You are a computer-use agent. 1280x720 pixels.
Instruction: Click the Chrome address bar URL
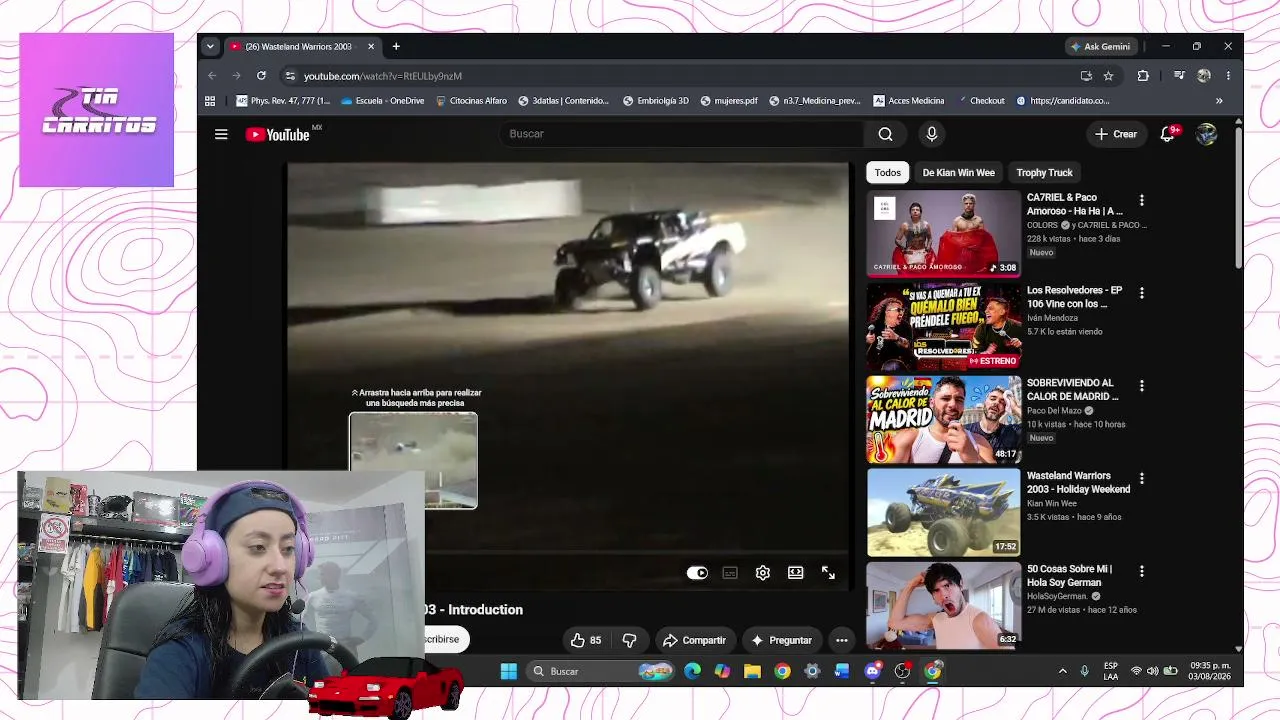(383, 76)
